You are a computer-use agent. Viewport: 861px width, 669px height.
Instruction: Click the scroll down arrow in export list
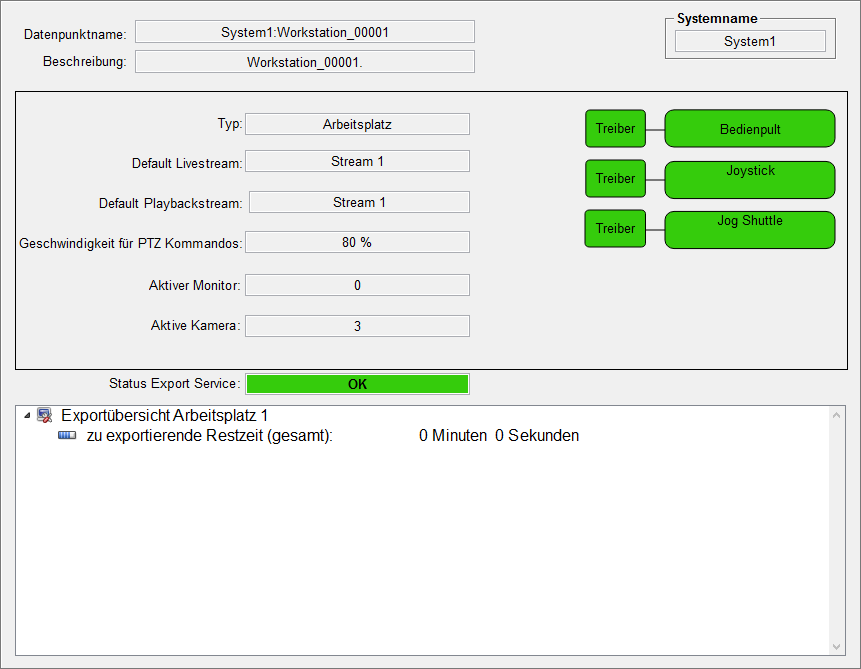pos(836,646)
